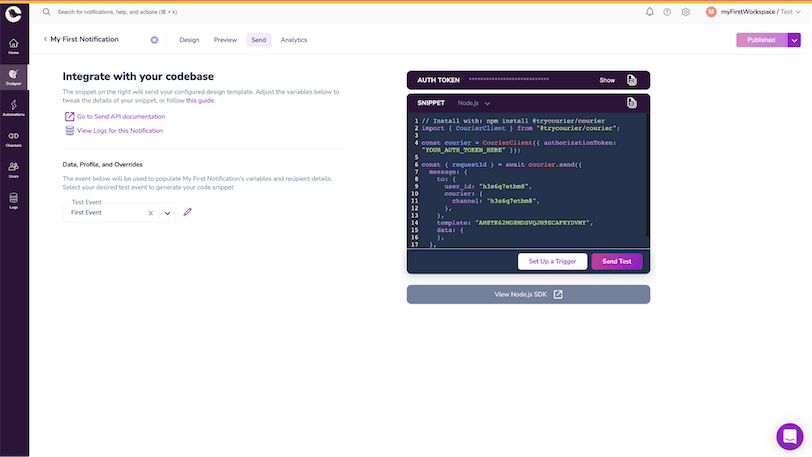This screenshot has height=457, width=812.
Task: Edit the test event with pencil icon
Action: pos(187,212)
